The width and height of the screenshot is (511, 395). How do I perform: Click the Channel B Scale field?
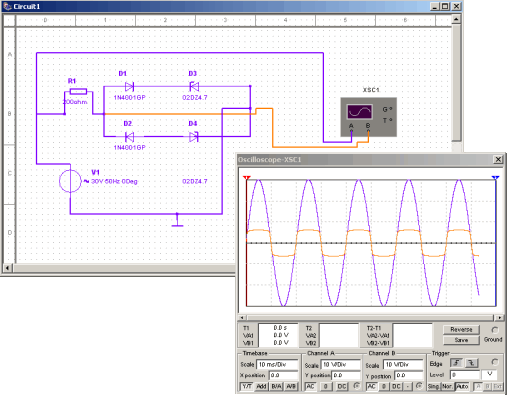(x=403, y=365)
